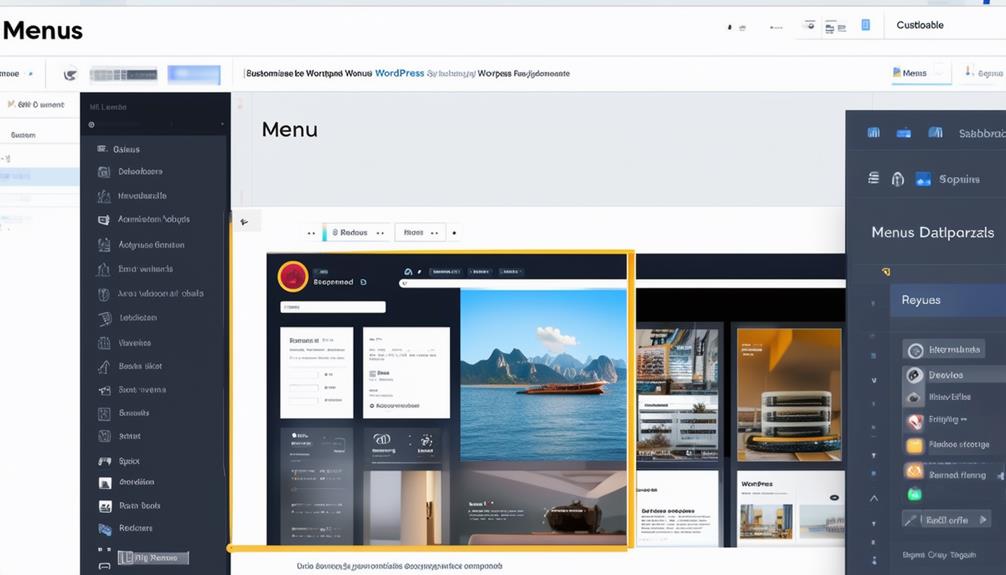Open the 'Sabbroc' tab in right panel

point(981,133)
